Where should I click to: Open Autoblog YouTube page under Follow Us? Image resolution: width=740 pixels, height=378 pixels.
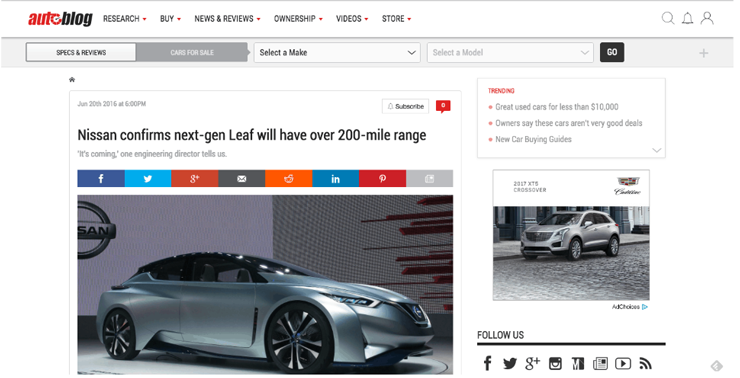pyautogui.click(x=623, y=363)
